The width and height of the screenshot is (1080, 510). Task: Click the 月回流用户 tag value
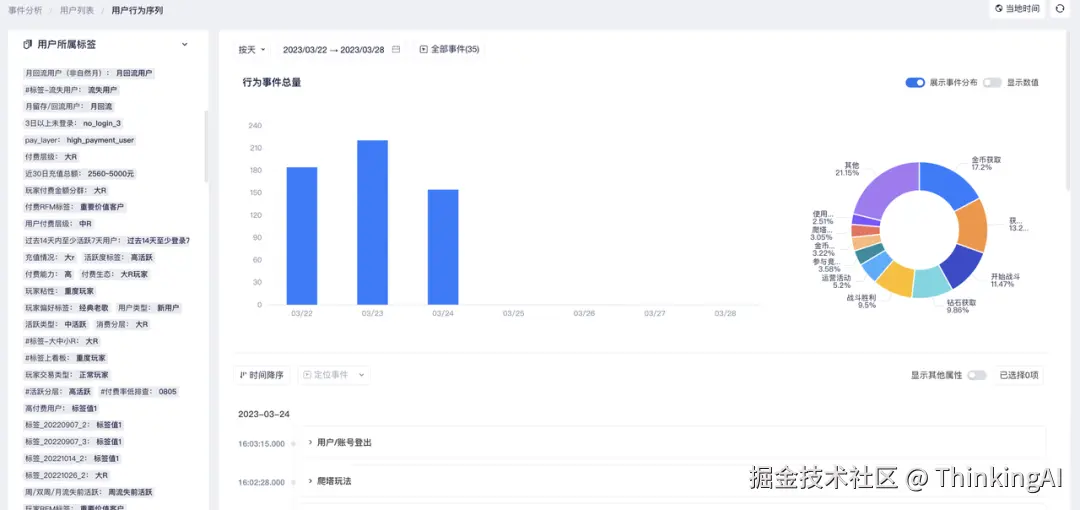(x=134, y=73)
